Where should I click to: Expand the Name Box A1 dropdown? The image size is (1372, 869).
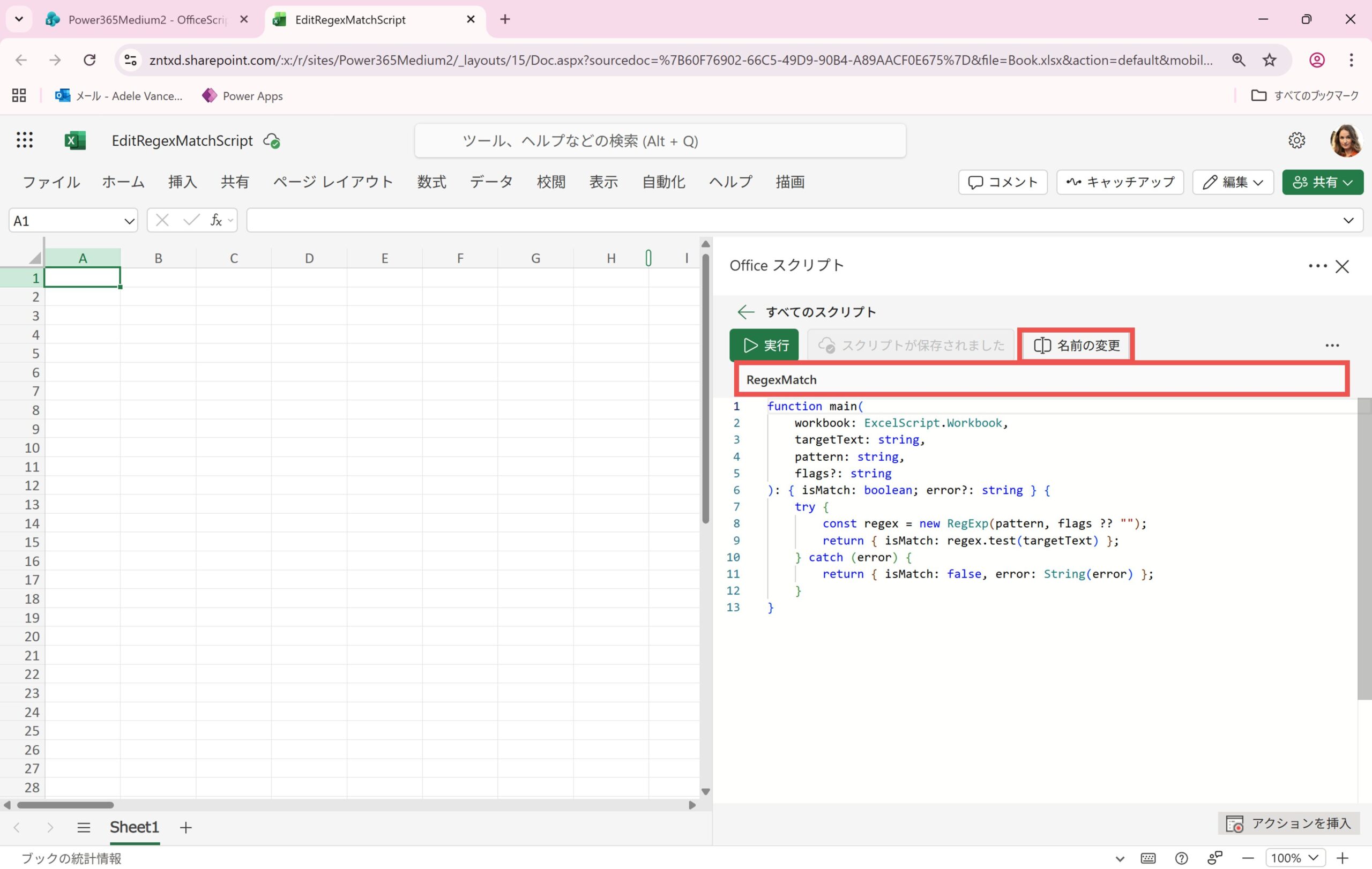(x=129, y=221)
